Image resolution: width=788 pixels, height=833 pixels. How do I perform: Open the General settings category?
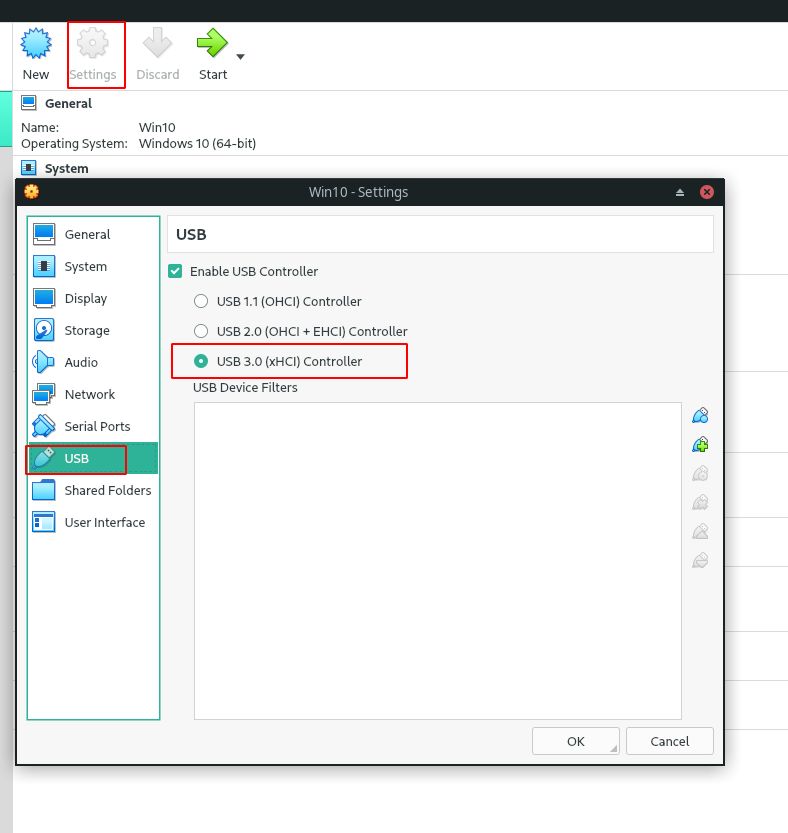pos(94,234)
